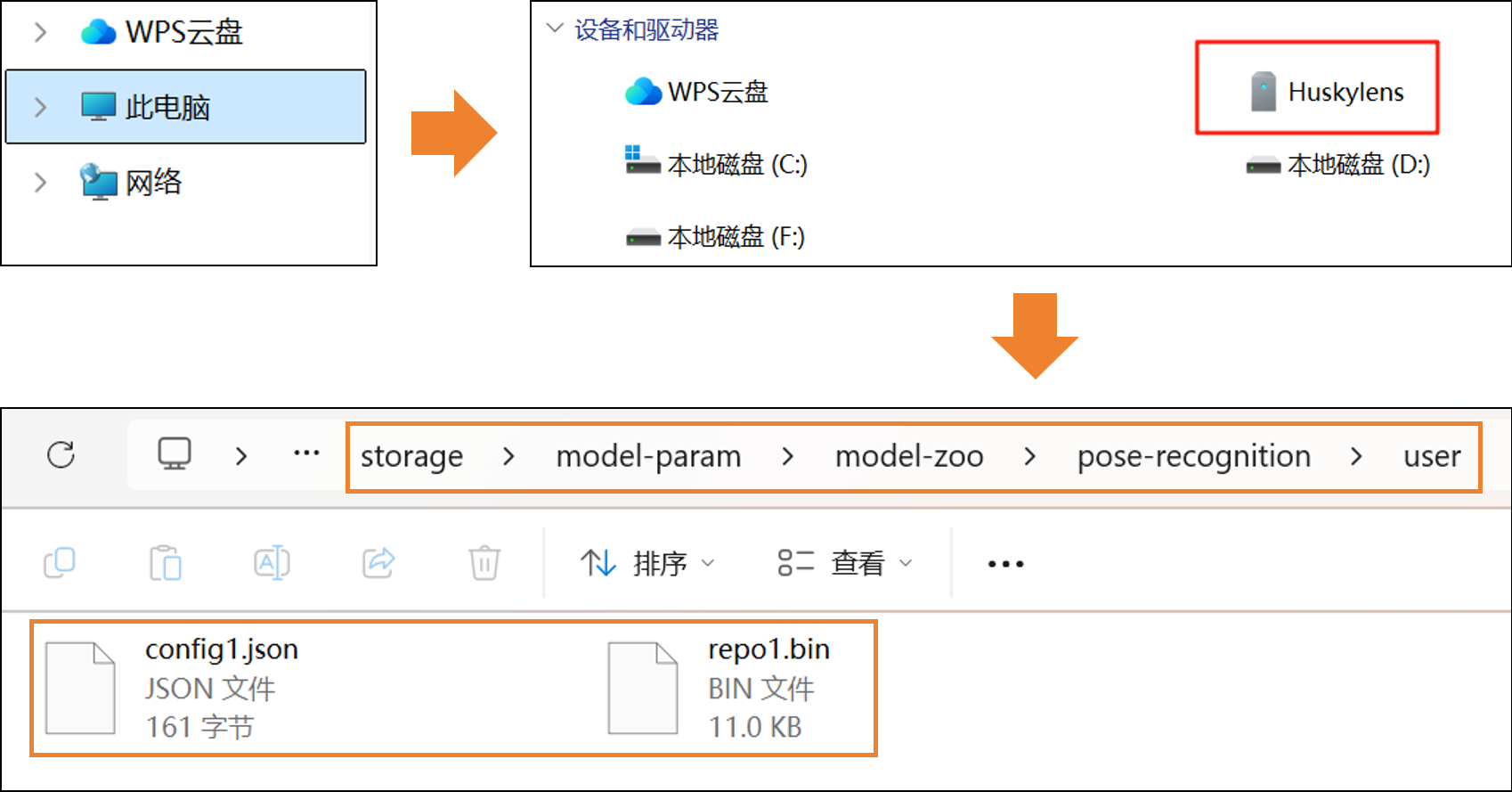
Task: Click the refresh icon in address bar
Action: (x=61, y=455)
